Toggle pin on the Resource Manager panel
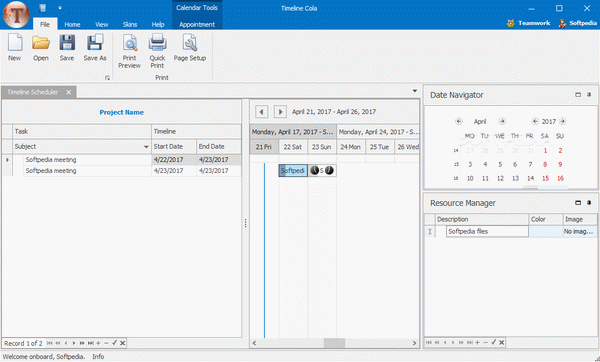This screenshot has width=600, height=362. (x=589, y=203)
